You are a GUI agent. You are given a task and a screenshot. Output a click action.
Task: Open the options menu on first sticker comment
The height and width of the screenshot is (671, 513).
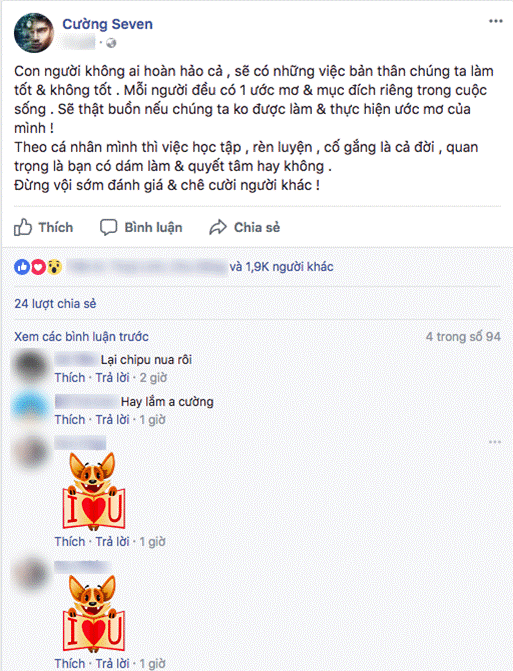click(495, 442)
